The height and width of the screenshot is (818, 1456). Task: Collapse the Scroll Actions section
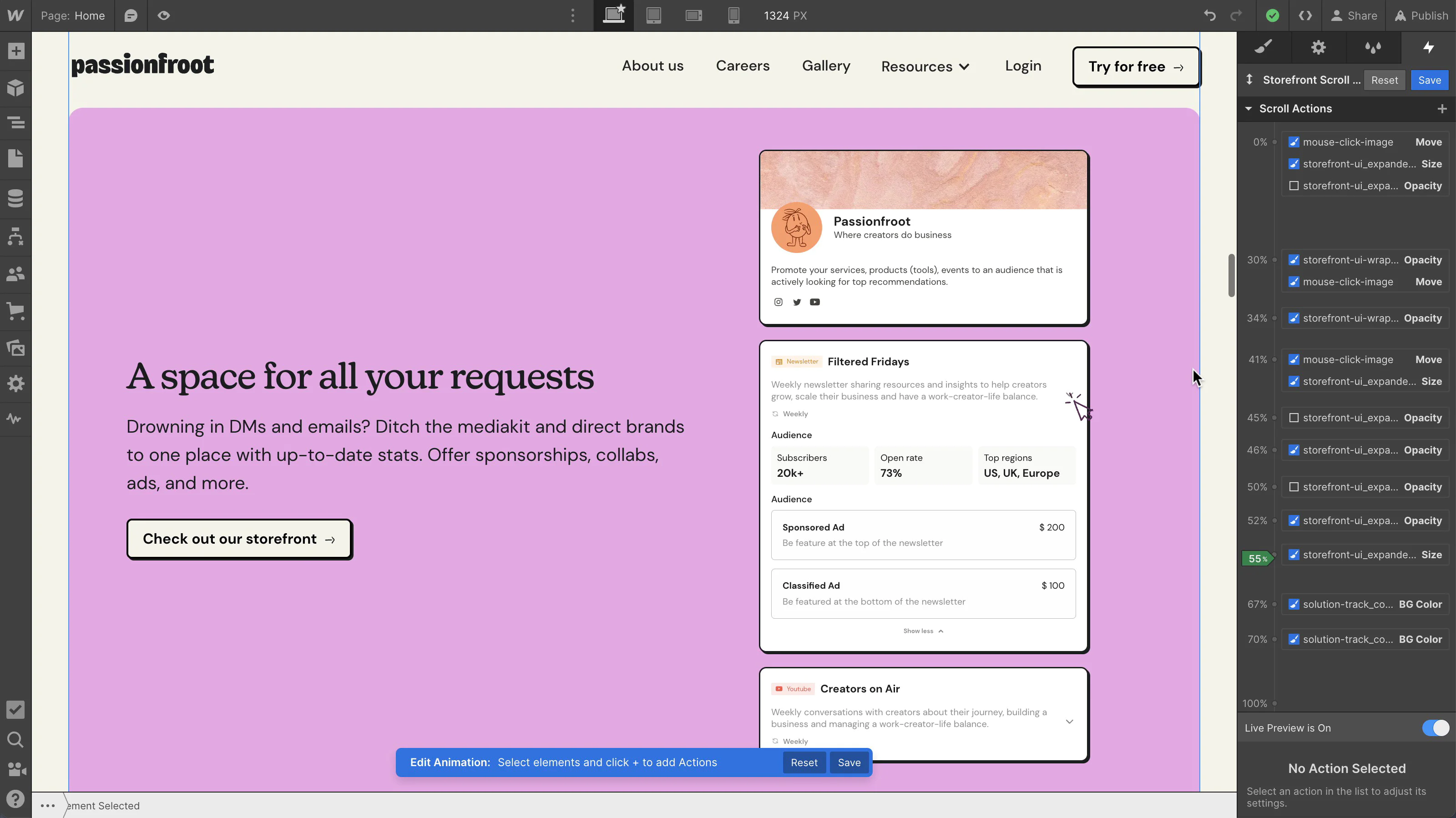[1249, 109]
